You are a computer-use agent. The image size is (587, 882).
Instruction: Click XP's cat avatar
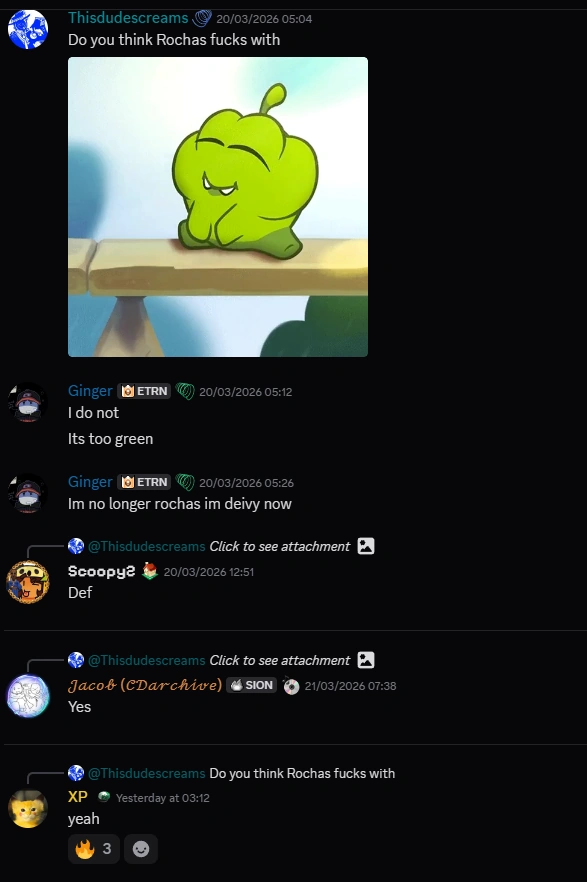(x=28, y=809)
